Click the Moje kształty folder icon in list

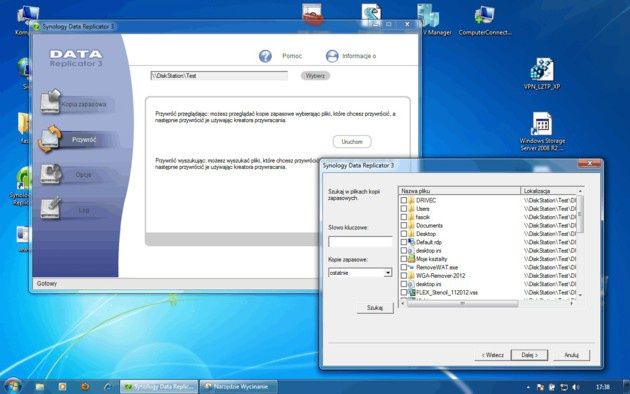click(411, 259)
